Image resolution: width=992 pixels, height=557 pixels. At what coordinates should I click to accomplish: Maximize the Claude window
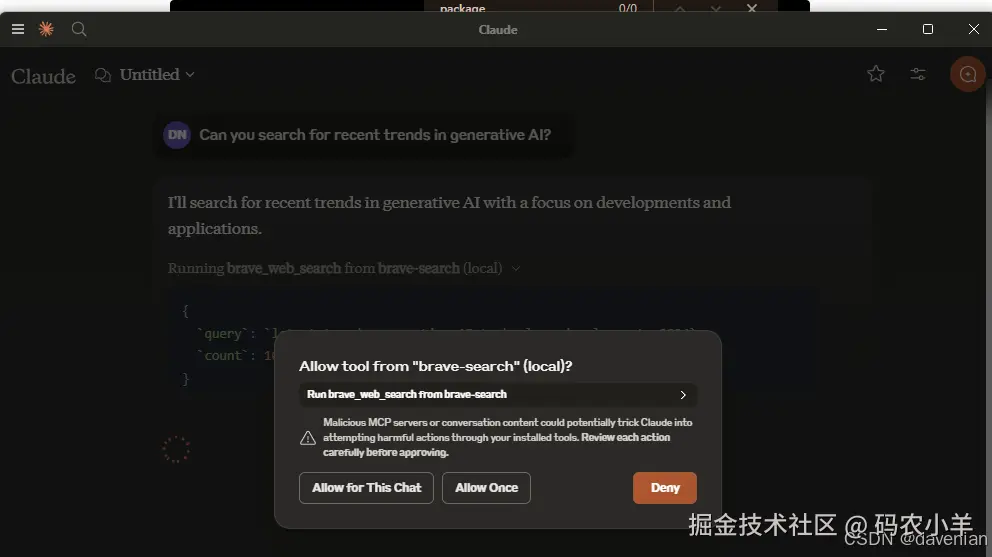click(927, 29)
